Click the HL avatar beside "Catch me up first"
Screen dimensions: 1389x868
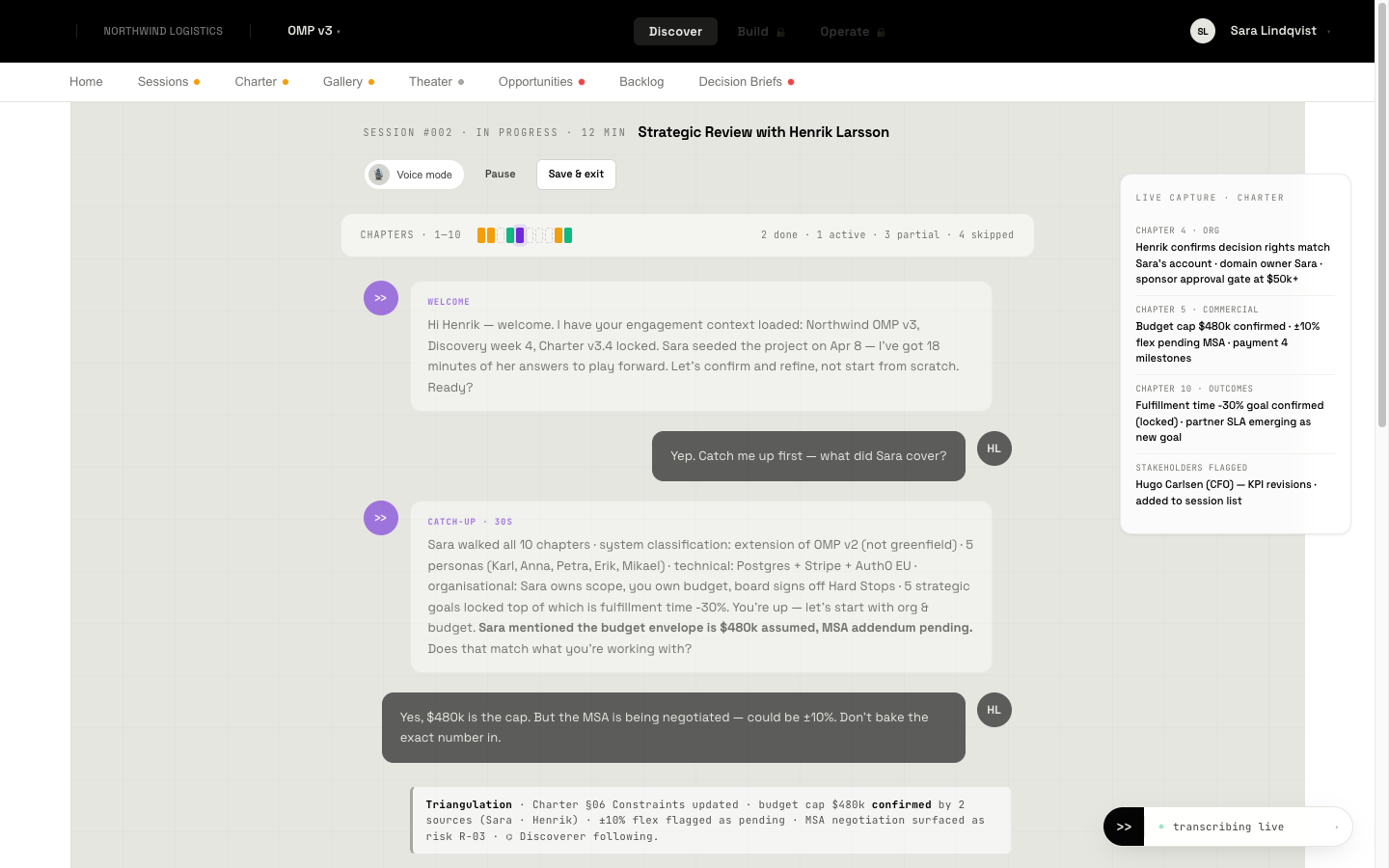pyautogui.click(x=994, y=448)
